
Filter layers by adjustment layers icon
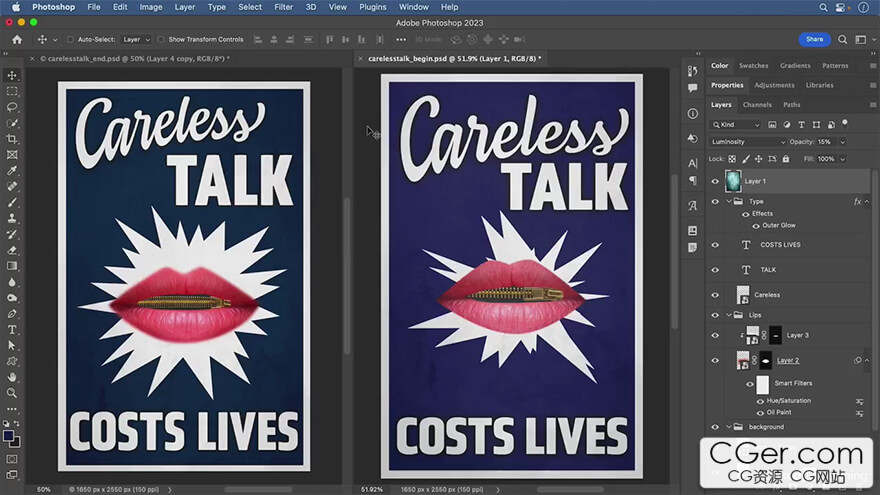pyautogui.click(x=787, y=125)
